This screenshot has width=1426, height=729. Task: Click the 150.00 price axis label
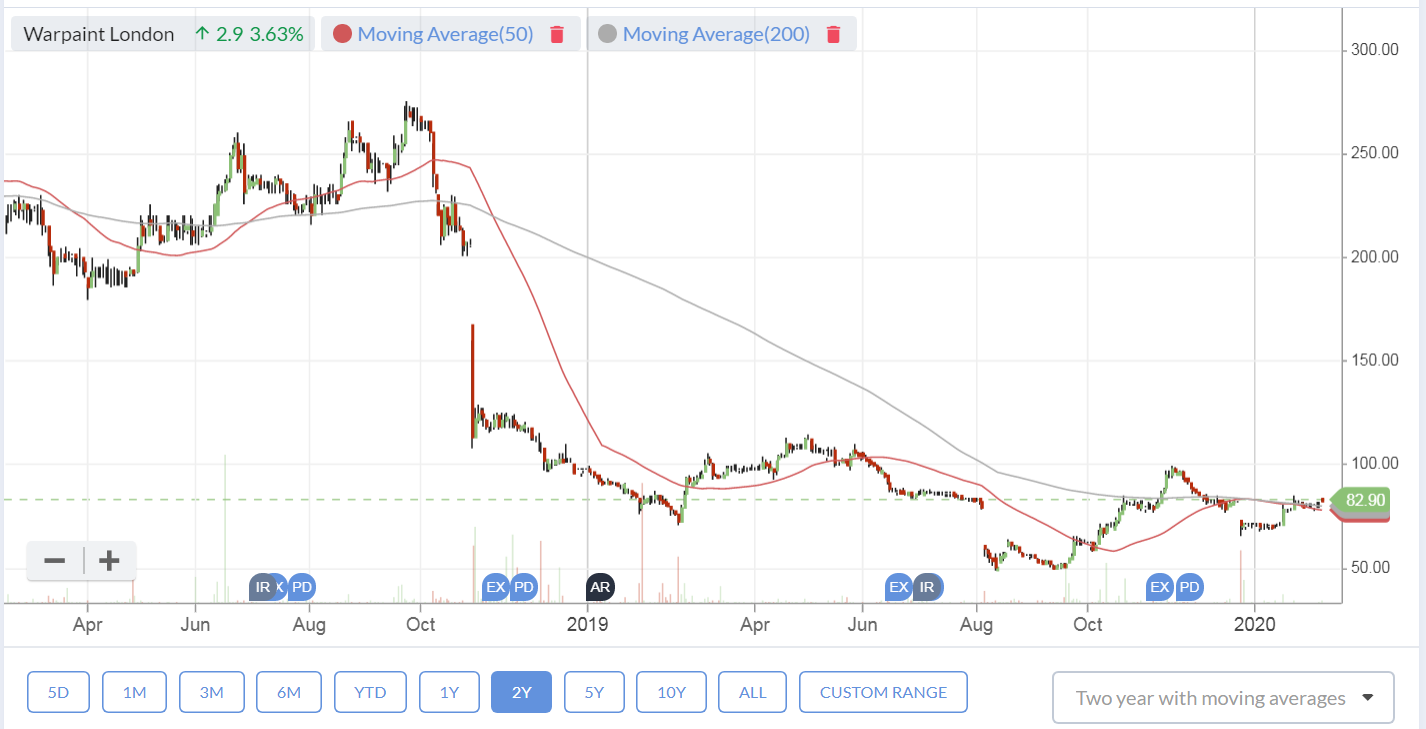(1374, 360)
